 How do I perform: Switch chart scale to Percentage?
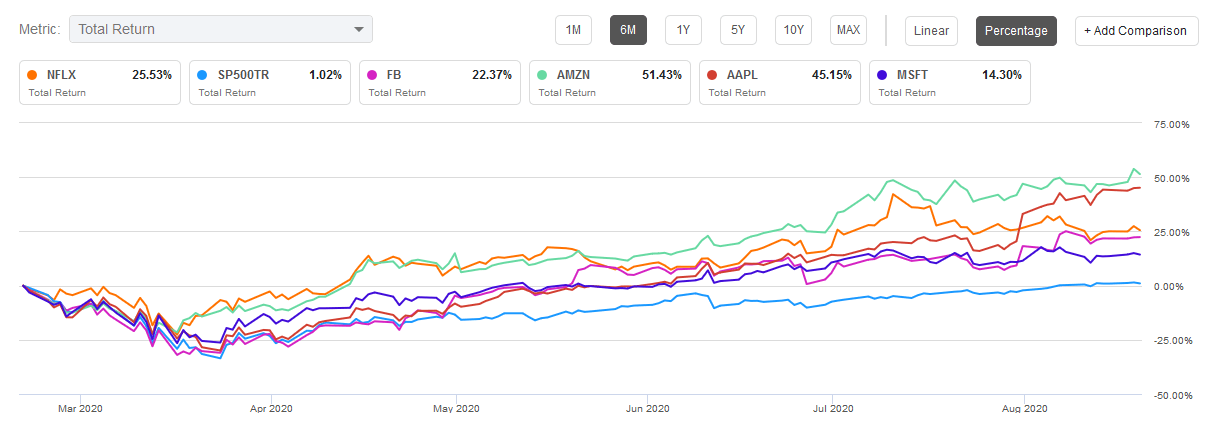tap(1016, 30)
